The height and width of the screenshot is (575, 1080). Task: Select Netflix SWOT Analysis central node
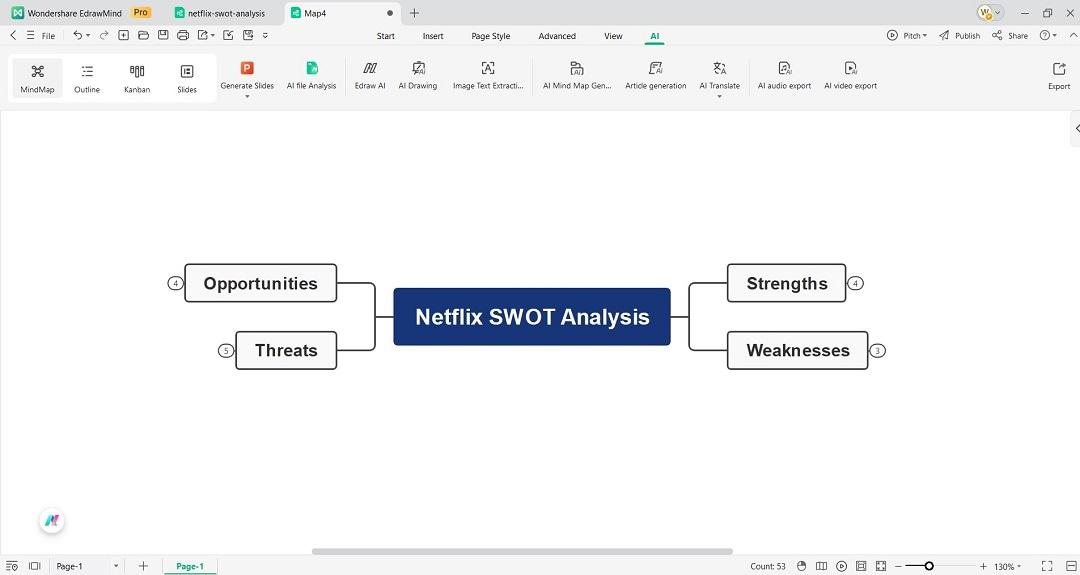tap(532, 317)
